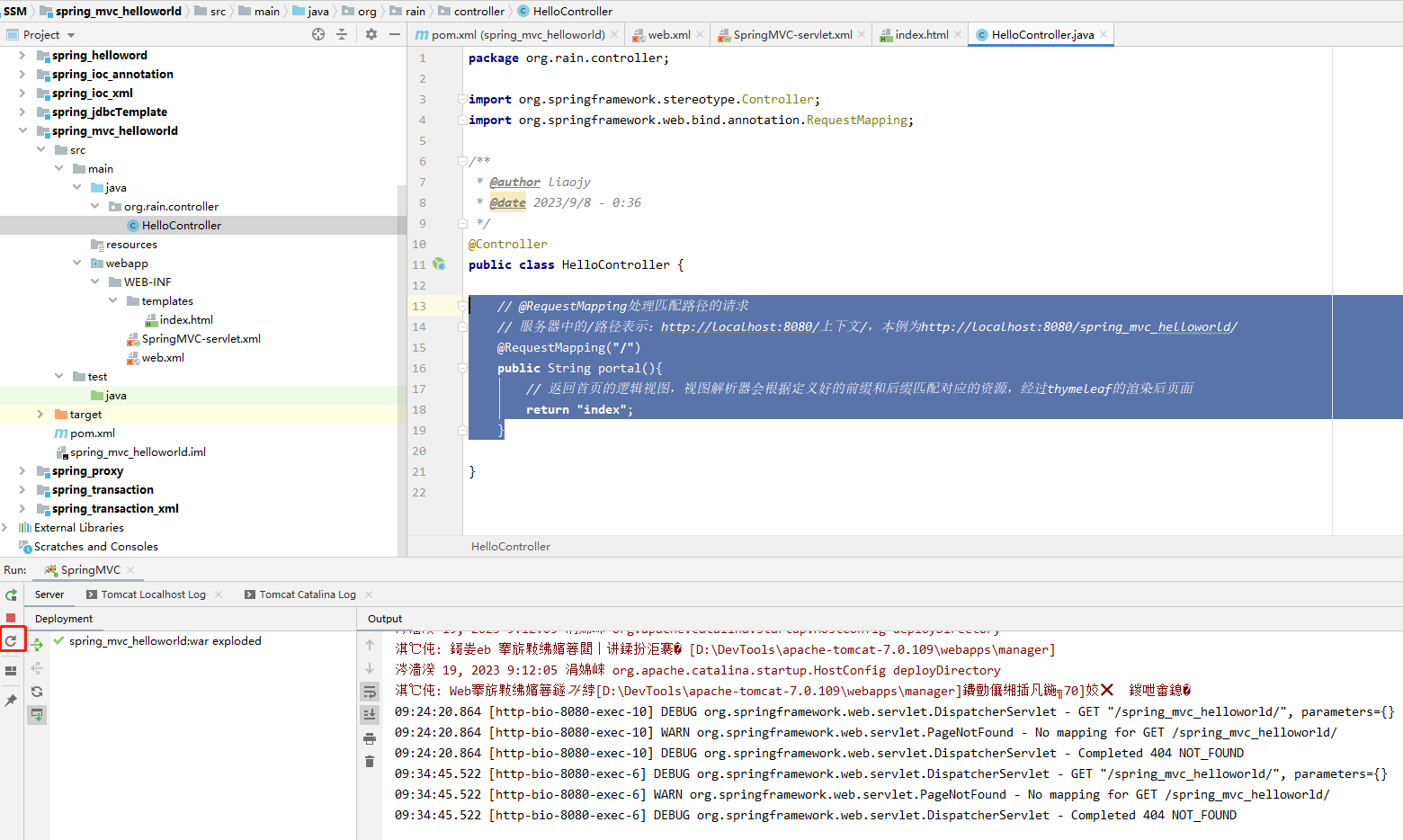Close the Tomcat Localhost Log tab
Screen dimensions: 1403x840
219,594
